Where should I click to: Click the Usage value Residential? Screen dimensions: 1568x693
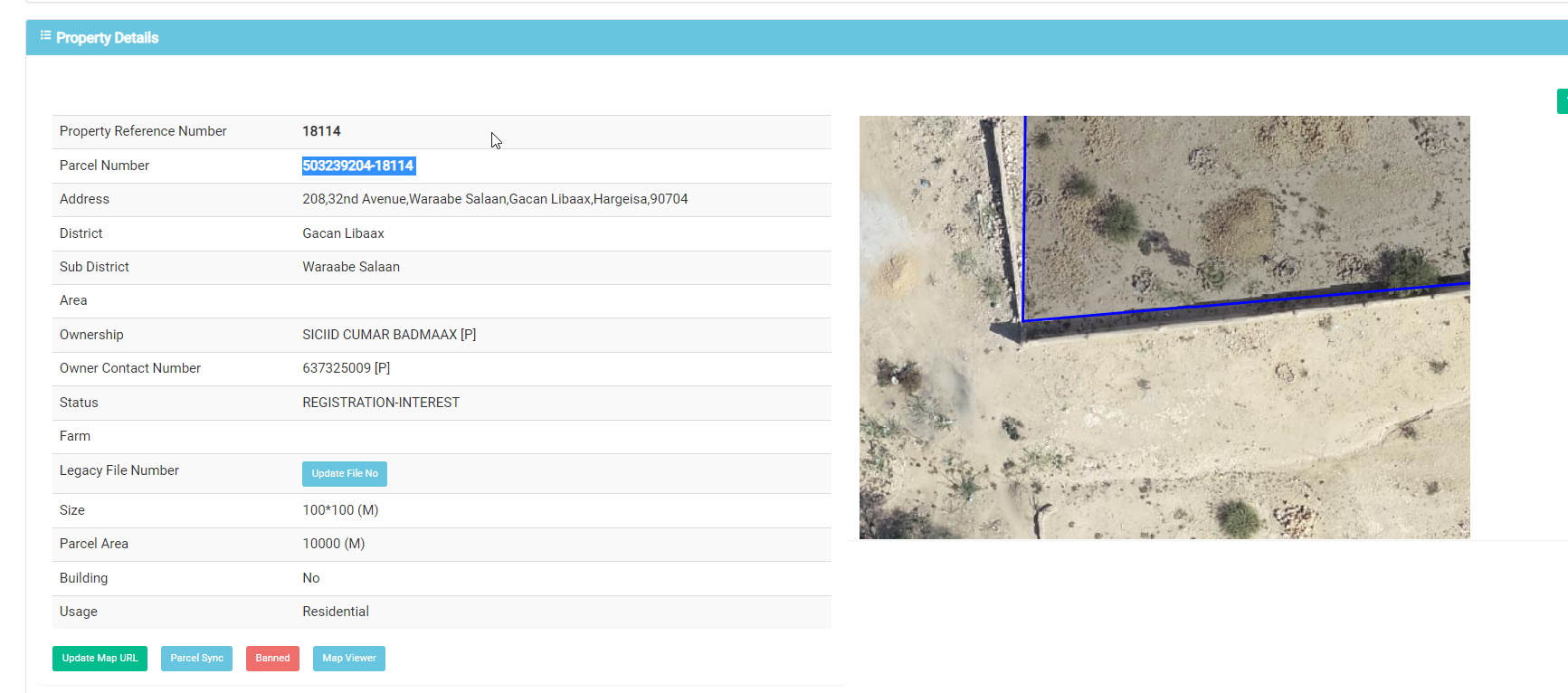(336, 612)
